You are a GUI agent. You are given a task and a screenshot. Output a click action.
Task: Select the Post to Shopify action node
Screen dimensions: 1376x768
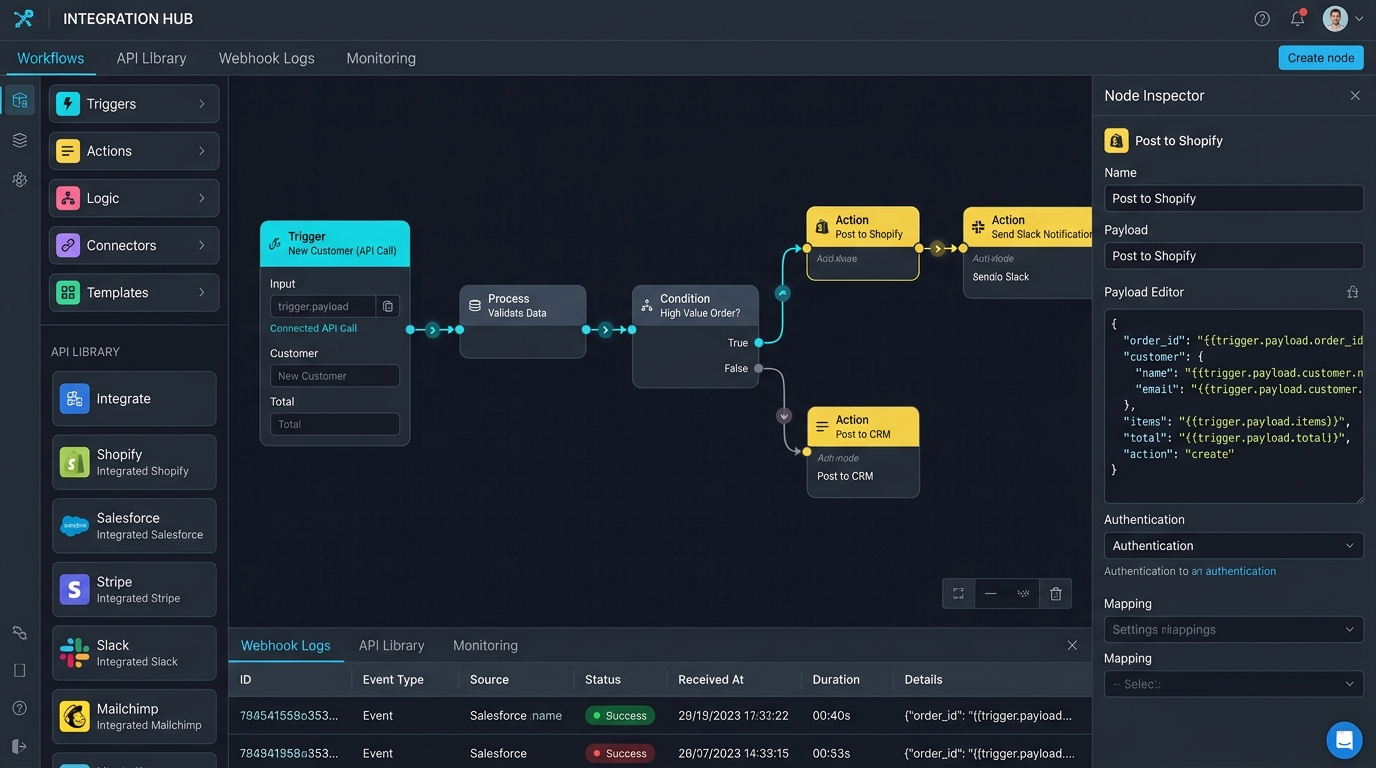[x=863, y=243]
